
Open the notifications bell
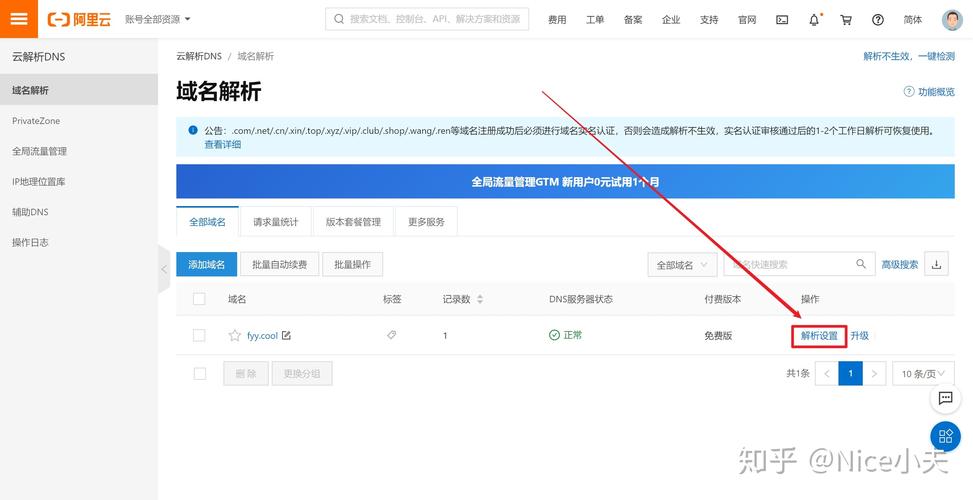click(x=814, y=19)
